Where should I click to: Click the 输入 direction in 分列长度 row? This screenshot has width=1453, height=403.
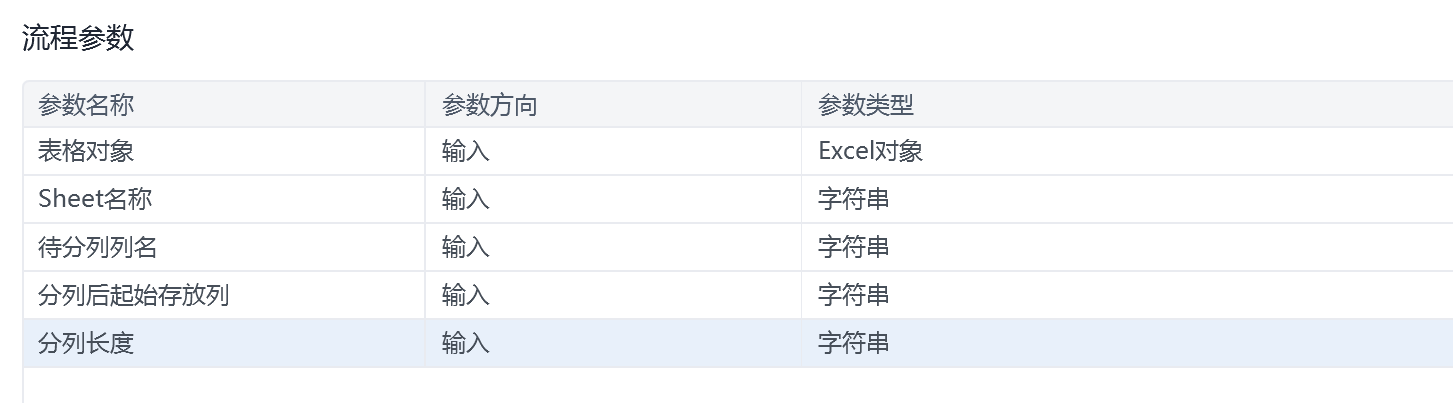coord(465,343)
